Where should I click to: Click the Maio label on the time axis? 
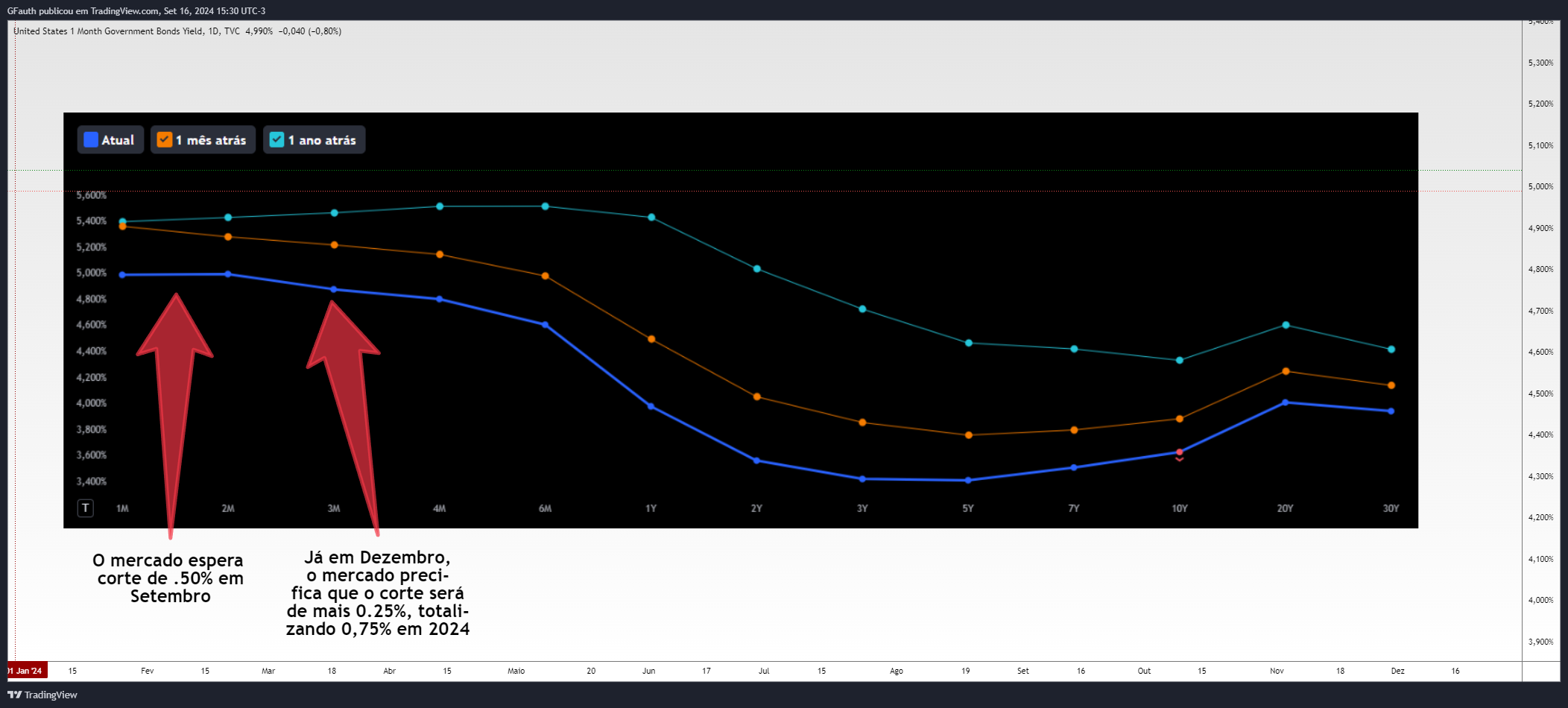(516, 671)
